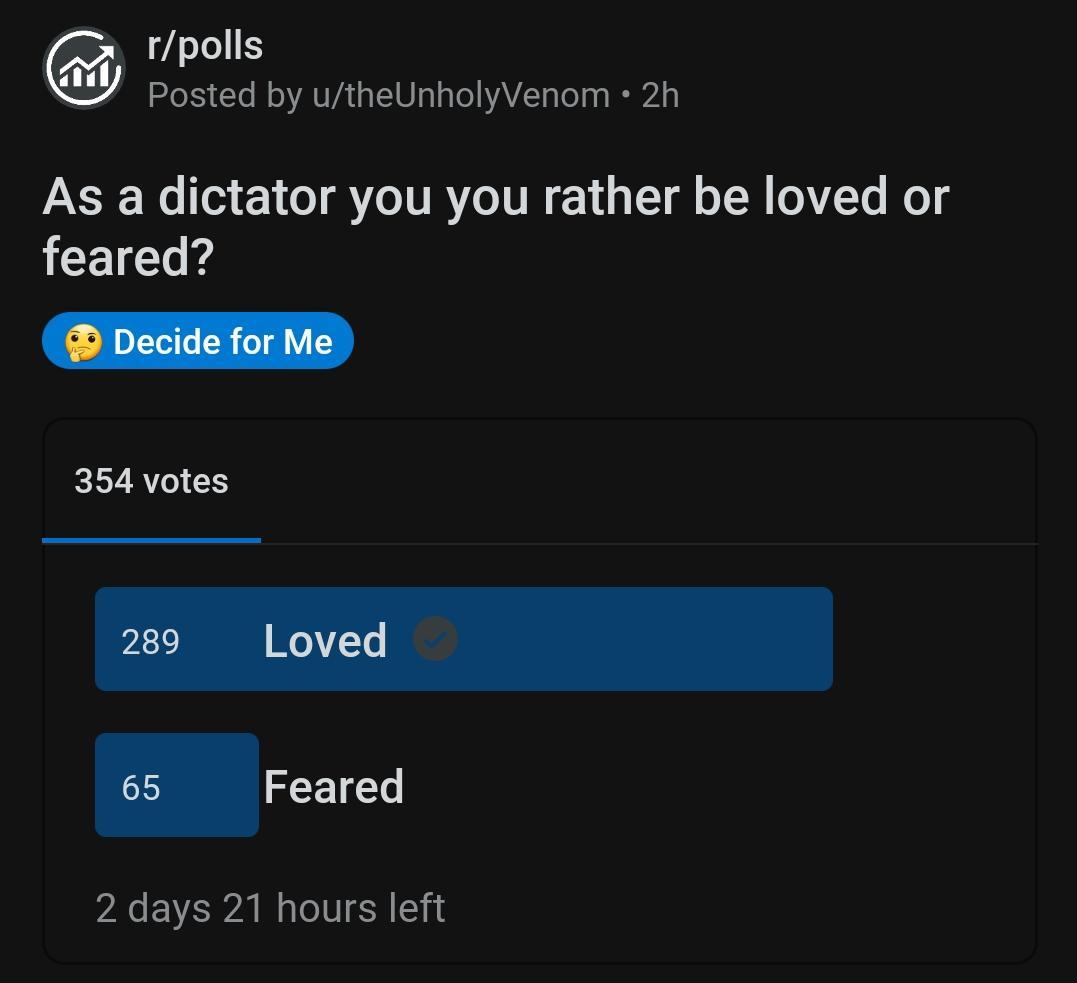Open u/theUnholyVenom's user profile
Image resolution: width=1077 pixels, height=983 pixels.
tap(462, 96)
